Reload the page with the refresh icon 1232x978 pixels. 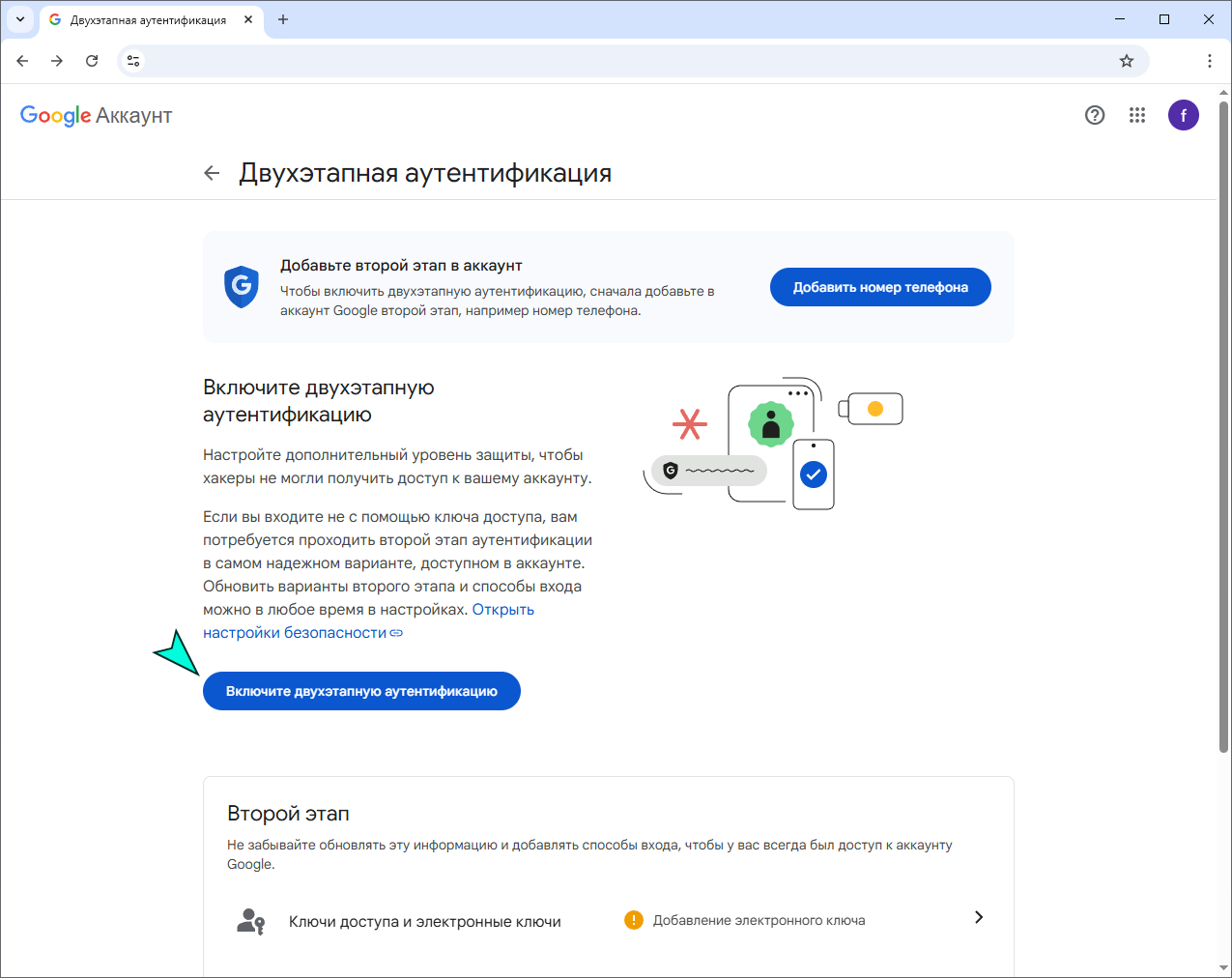(92, 60)
